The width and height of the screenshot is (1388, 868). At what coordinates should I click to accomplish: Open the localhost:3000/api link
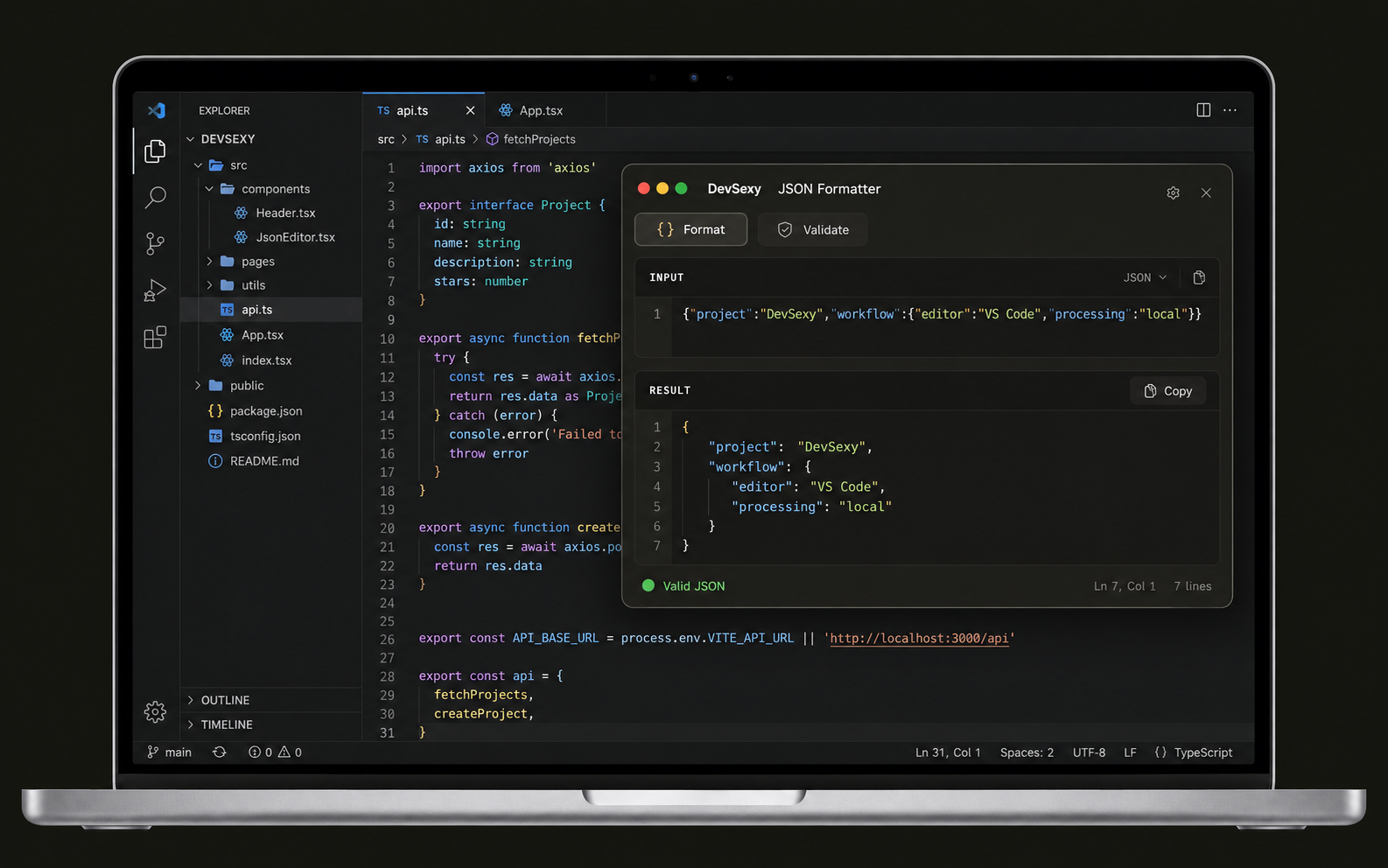coord(919,639)
